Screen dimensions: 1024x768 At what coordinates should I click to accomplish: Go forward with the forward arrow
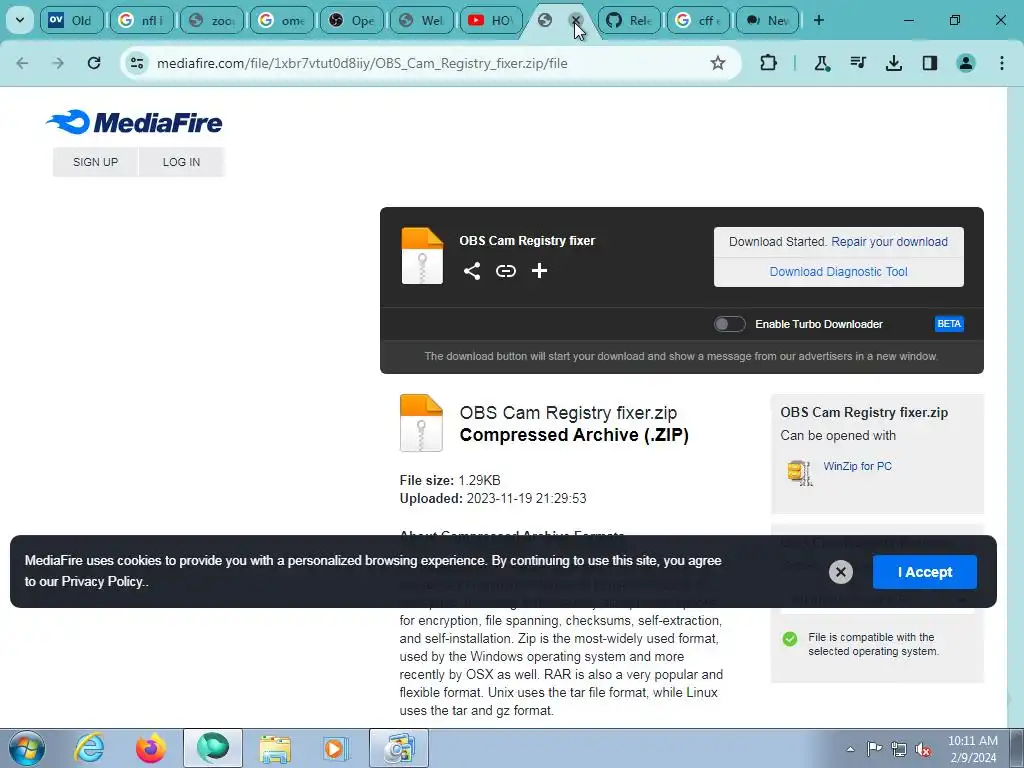click(x=58, y=63)
